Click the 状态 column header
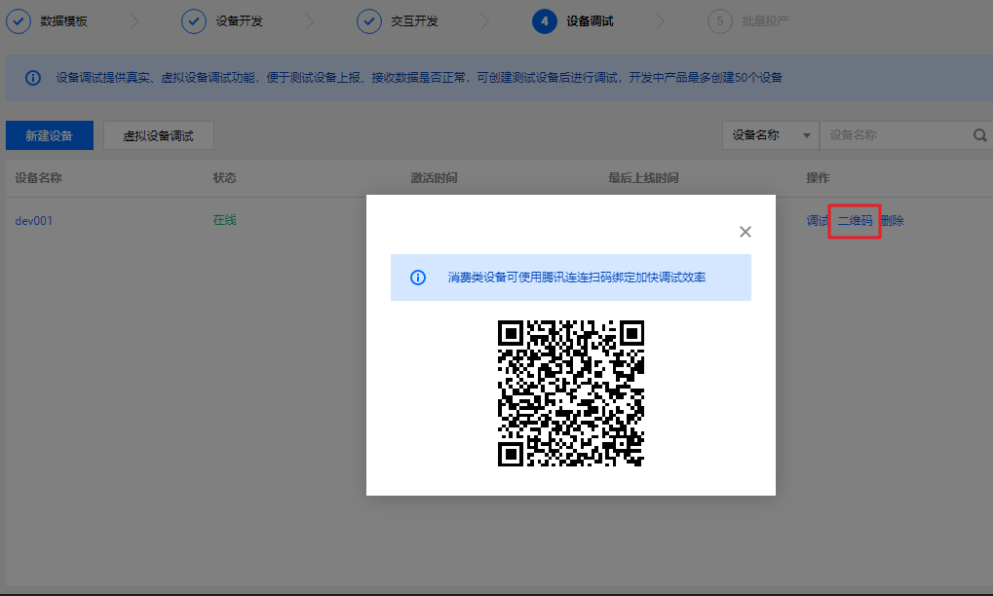Image resolution: width=993 pixels, height=596 pixels. click(x=225, y=178)
